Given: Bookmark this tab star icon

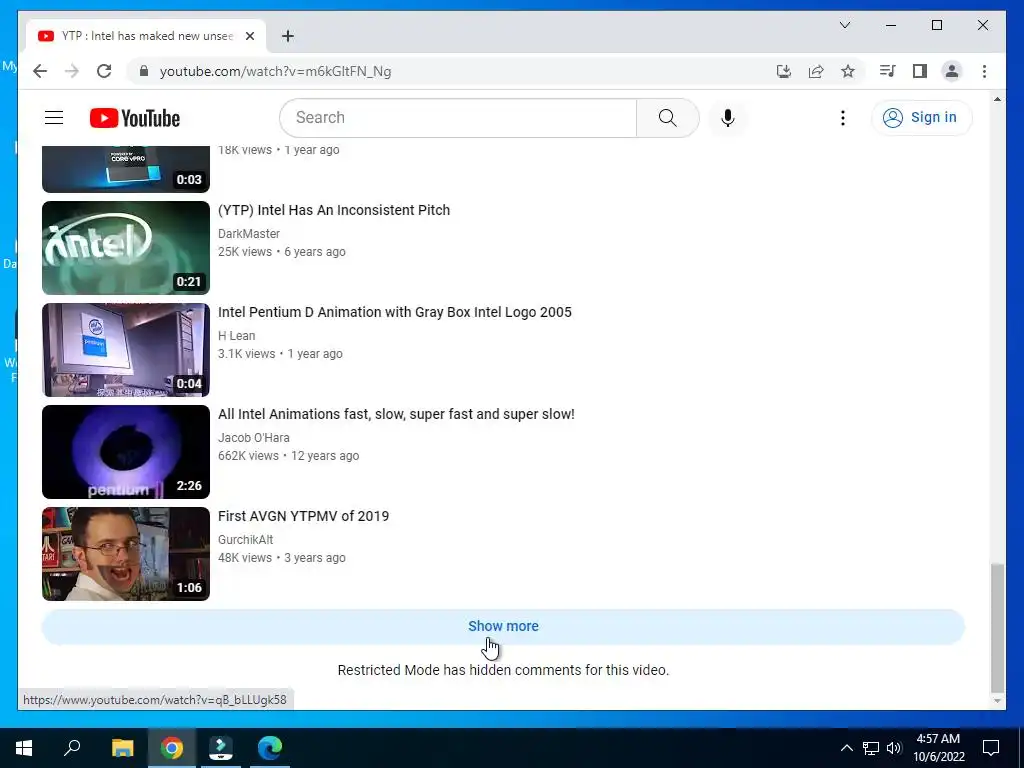Looking at the screenshot, I should [x=848, y=71].
